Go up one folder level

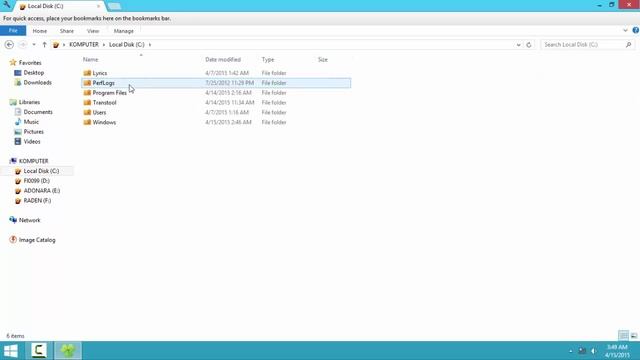pyautogui.click(x=44, y=44)
